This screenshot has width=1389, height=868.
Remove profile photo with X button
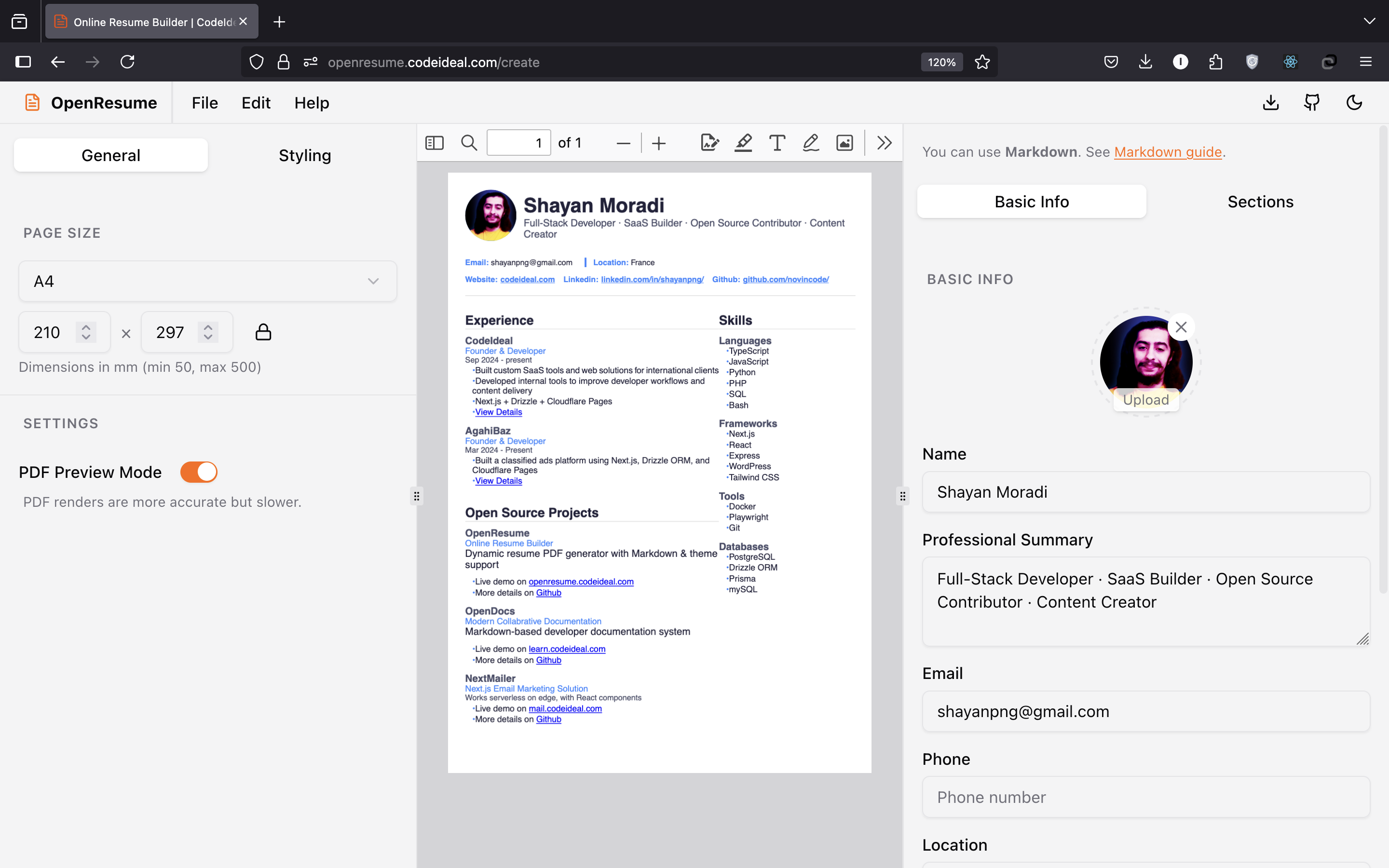1181,327
